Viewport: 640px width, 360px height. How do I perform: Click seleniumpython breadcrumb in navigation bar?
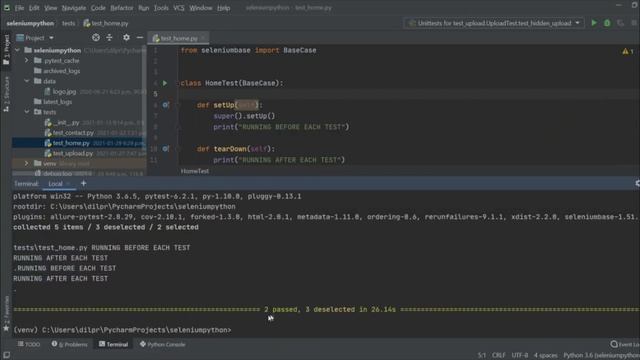click(30, 23)
